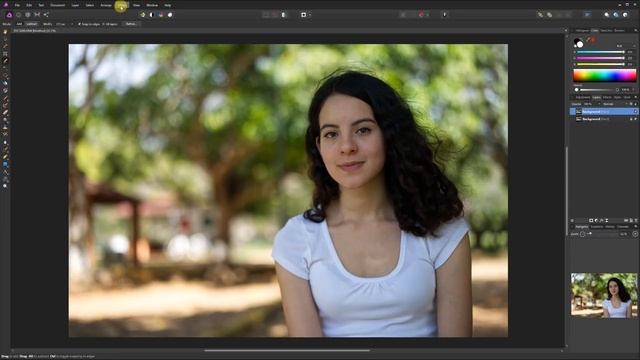This screenshot has height=360, width=640.
Task: Select the Rectangle shape tool
Action: tap(5, 164)
